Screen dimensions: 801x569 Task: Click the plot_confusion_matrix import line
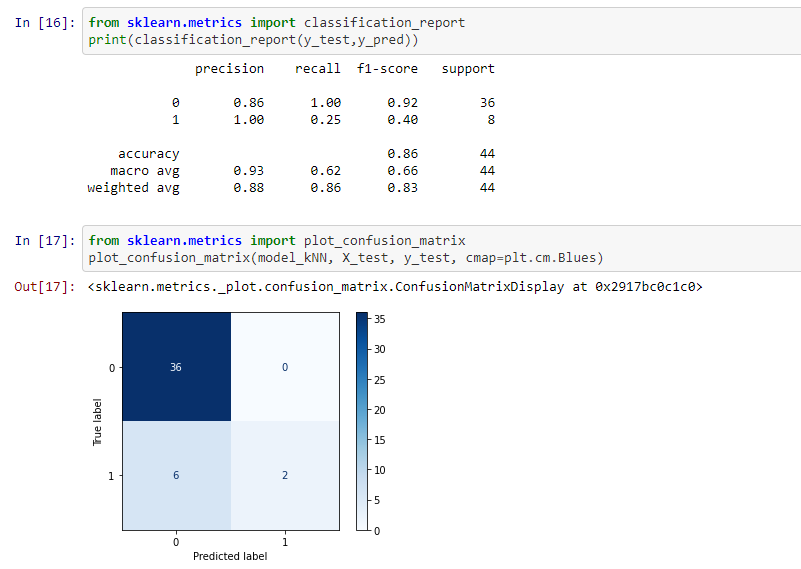click(x=276, y=241)
